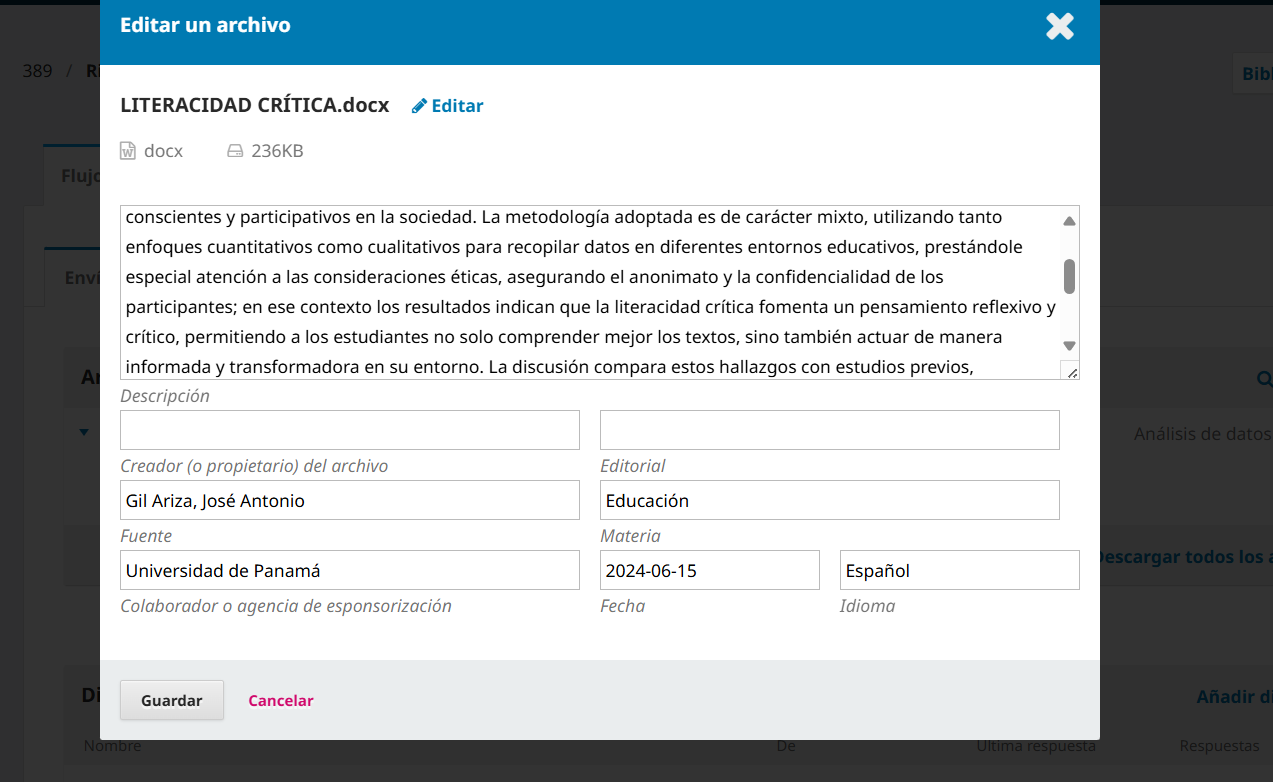Click the 236KB size text
Image resolution: width=1273 pixels, height=782 pixels.
coord(277,151)
